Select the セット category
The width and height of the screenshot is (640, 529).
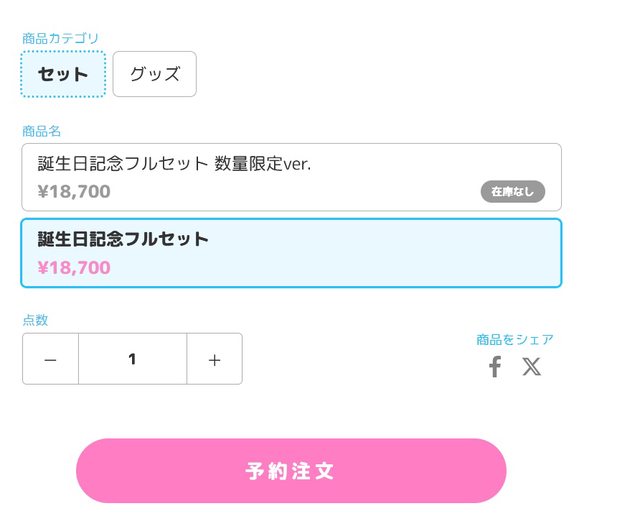(x=63, y=74)
